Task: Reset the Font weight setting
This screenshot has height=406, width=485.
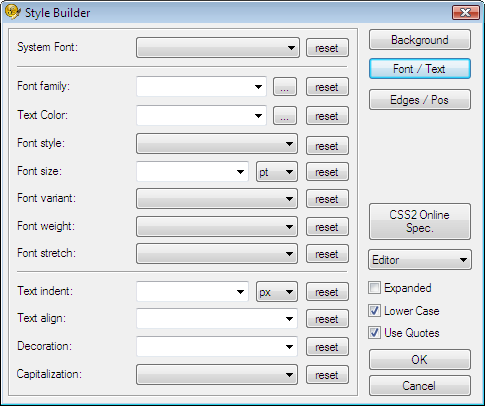Action: coord(327,227)
